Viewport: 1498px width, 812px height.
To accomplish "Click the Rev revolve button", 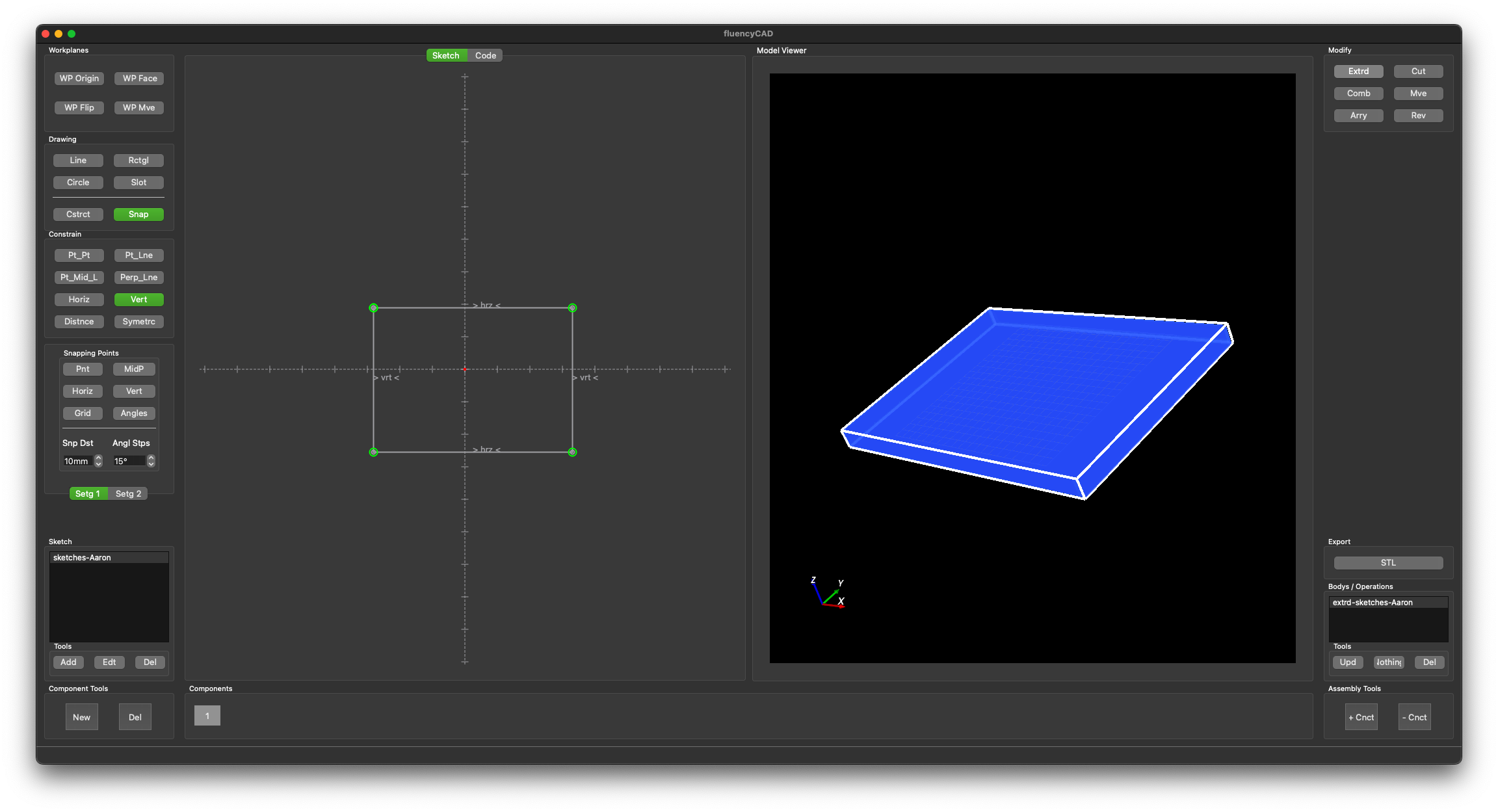I will click(1418, 116).
